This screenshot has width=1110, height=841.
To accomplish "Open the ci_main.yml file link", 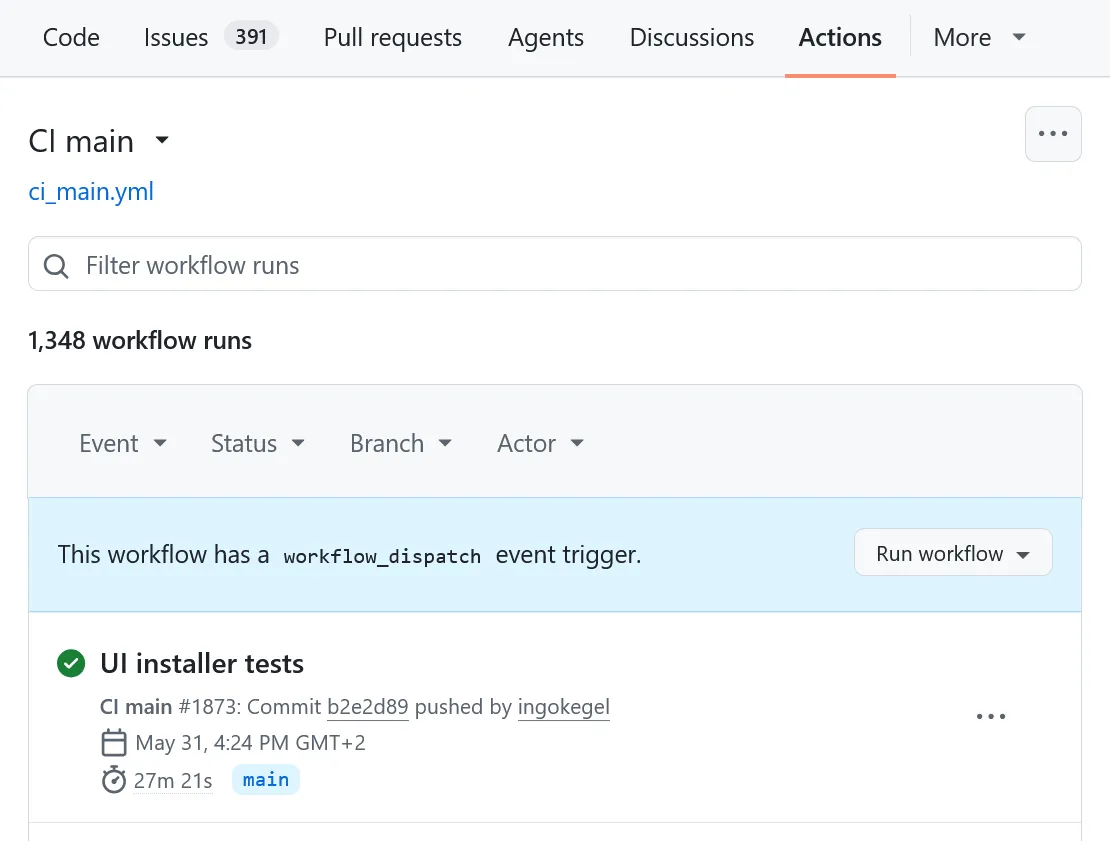I will click(x=91, y=192).
